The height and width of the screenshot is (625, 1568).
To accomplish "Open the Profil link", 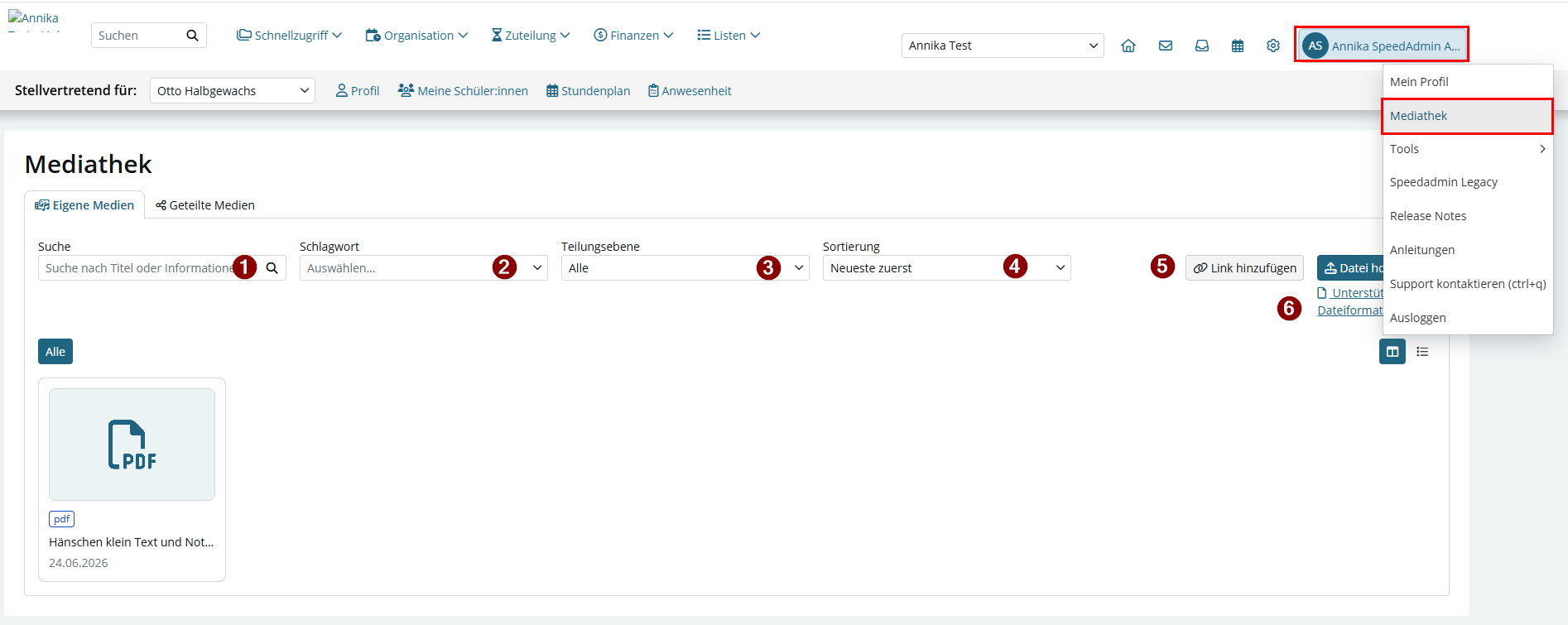I will coord(358,91).
